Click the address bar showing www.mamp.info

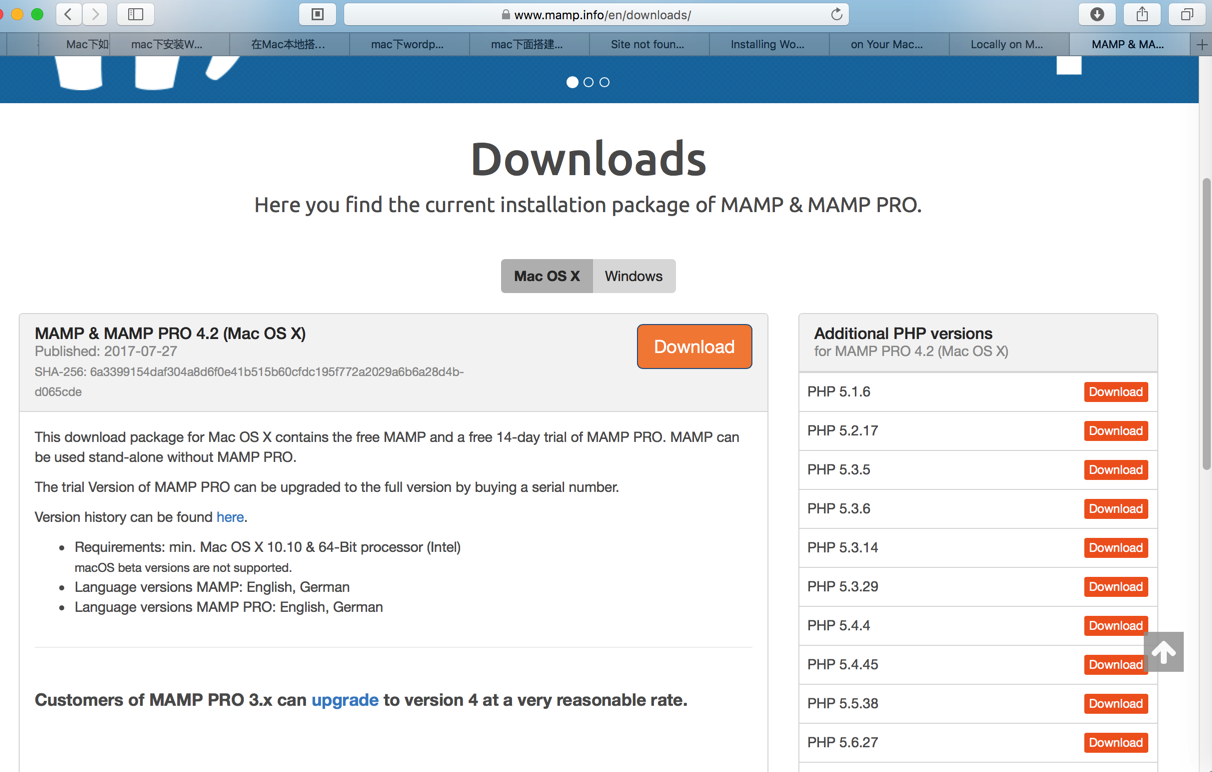(596, 14)
